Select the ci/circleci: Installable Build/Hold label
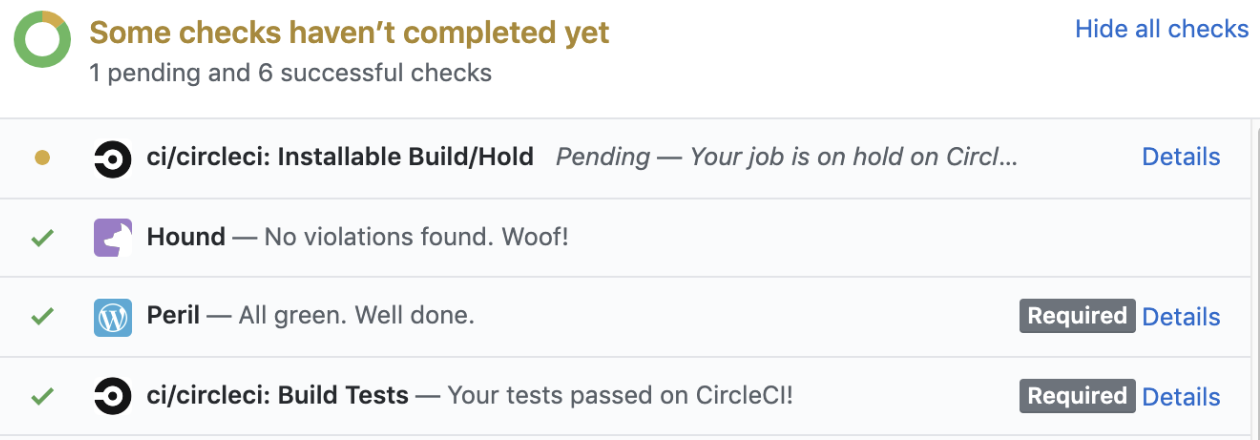This screenshot has height=440, width=1260. click(x=340, y=157)
